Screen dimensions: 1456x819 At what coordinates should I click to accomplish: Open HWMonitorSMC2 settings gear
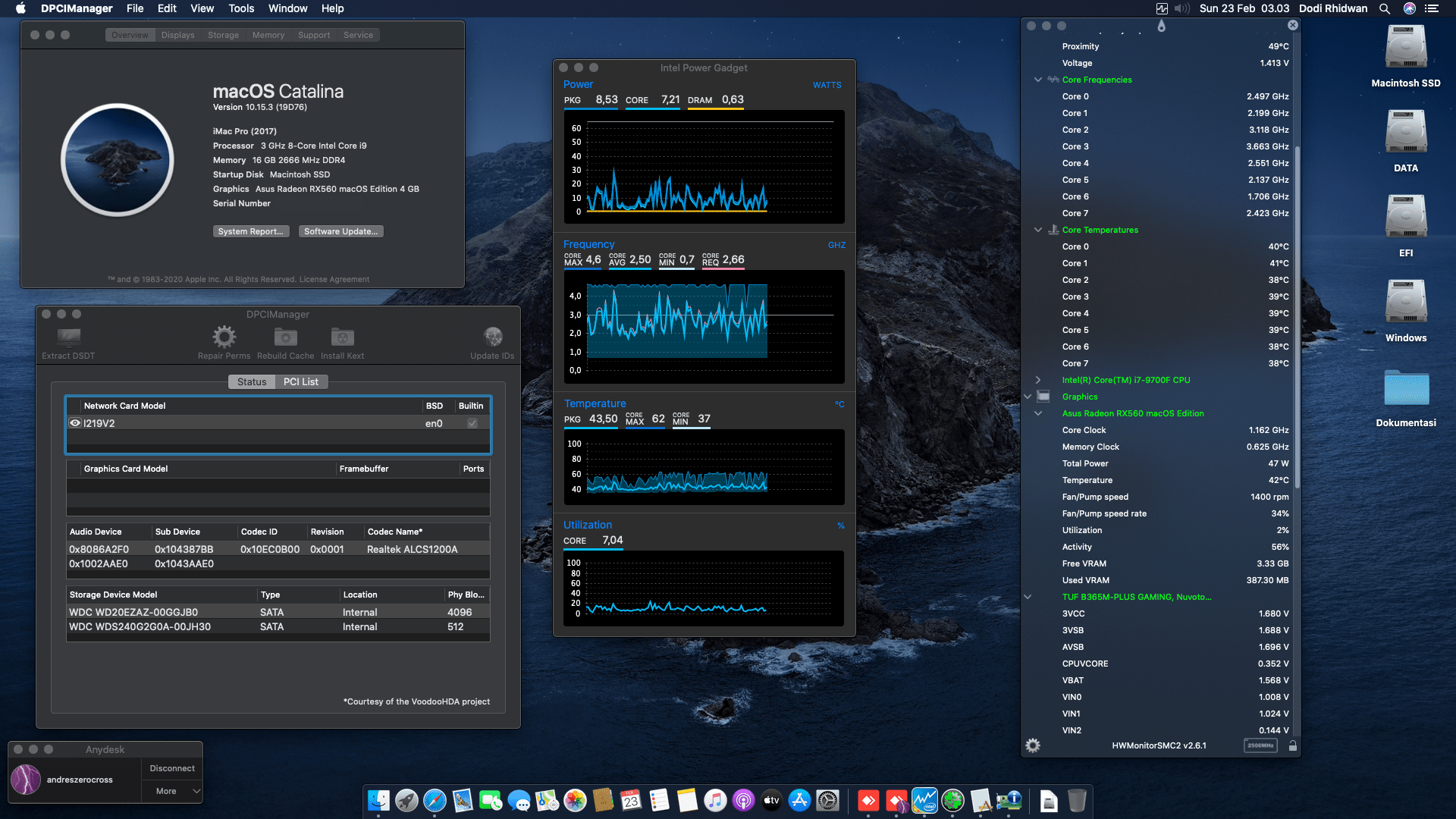coord(1033,745)
